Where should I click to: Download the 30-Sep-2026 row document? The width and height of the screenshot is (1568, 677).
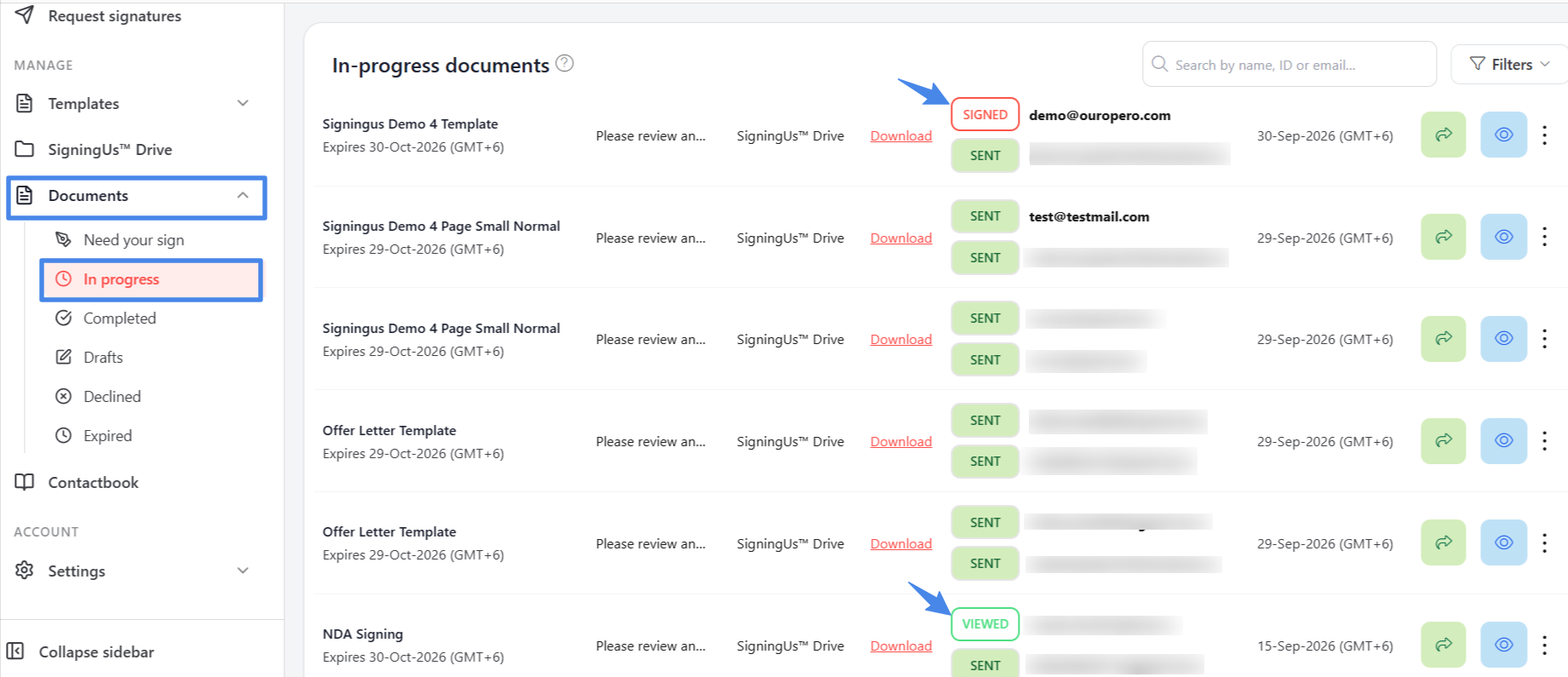point(901,136)
